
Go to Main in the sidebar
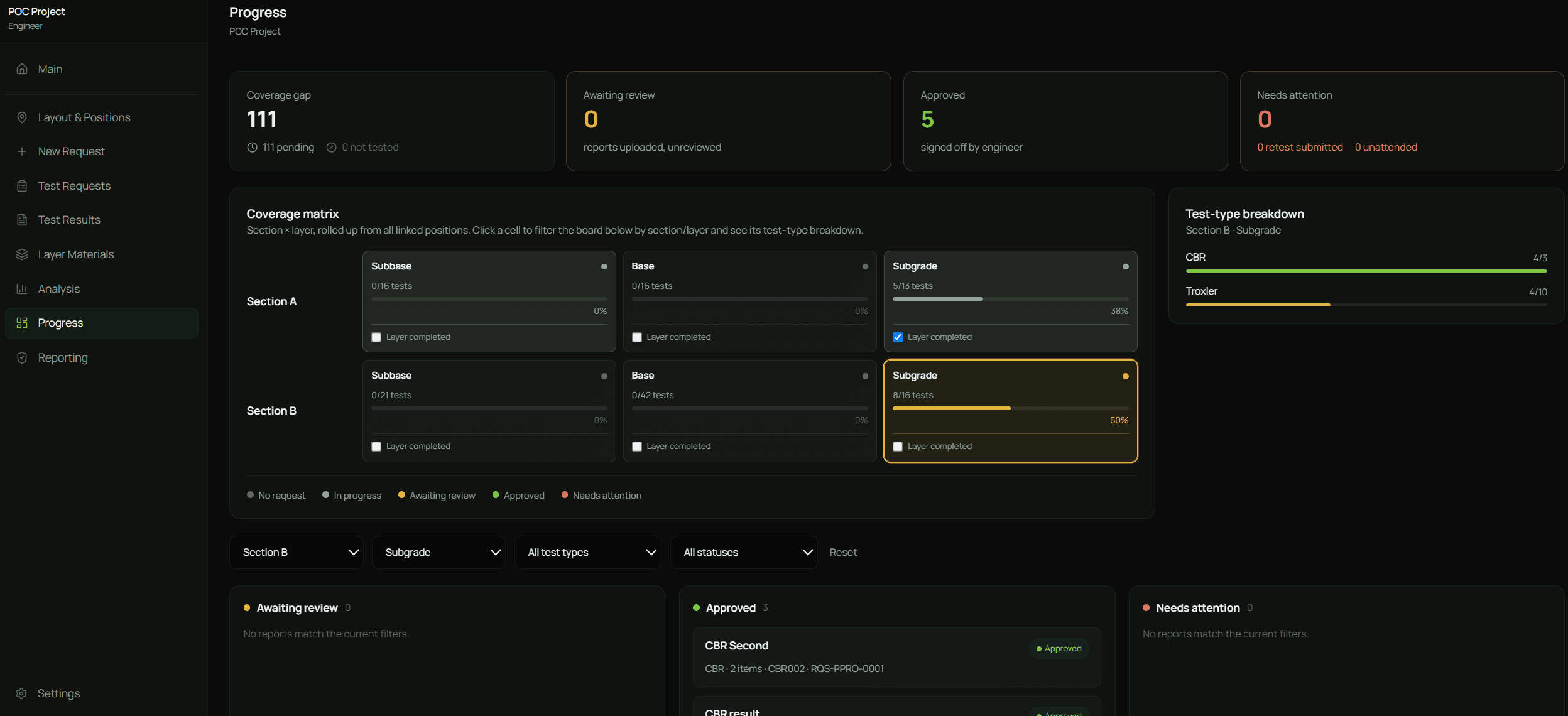102,69
